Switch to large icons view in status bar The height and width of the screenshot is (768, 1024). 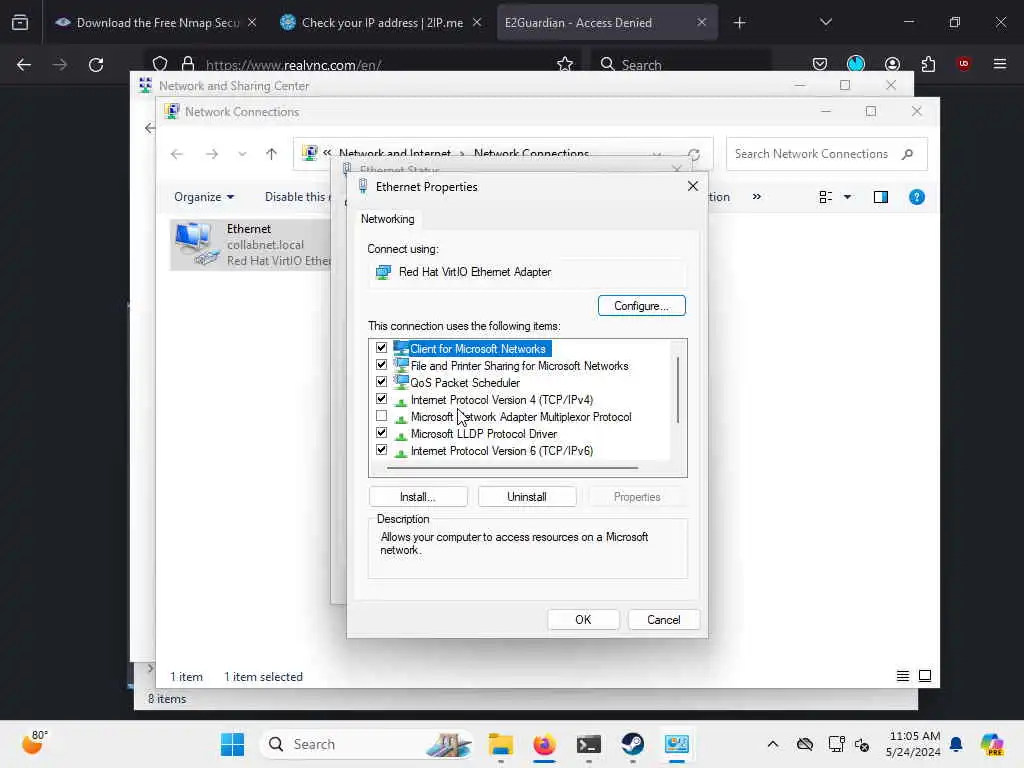point(925,676)
